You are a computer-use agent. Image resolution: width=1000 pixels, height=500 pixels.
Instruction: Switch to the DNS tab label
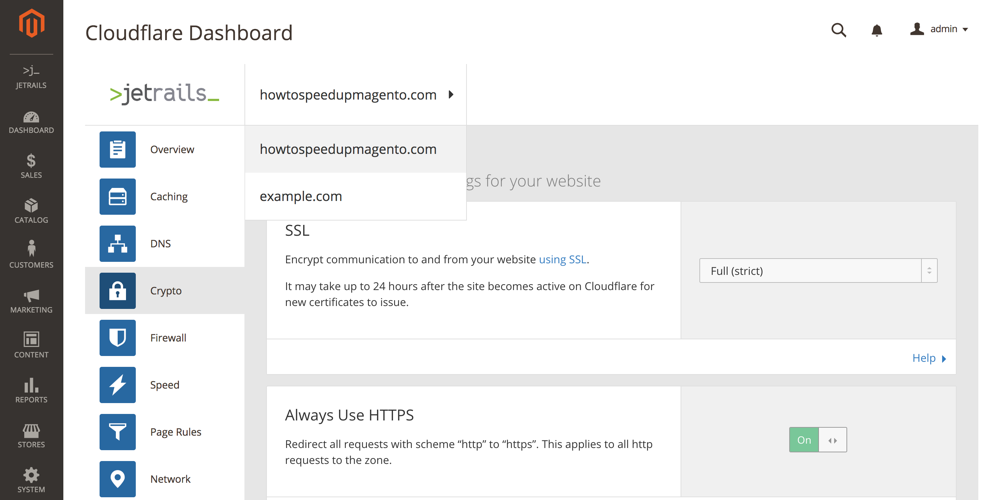click(x=161, y=244)
